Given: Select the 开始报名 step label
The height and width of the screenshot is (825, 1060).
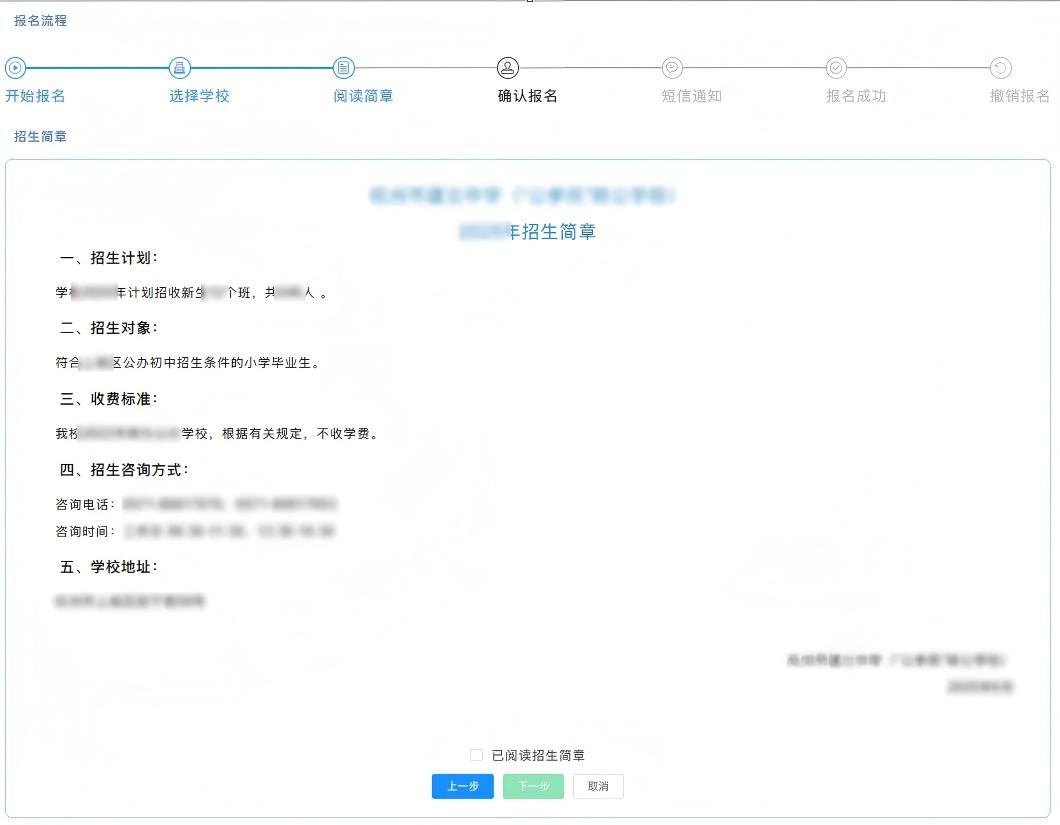Looking at the screenshot, I should [36, 96].
